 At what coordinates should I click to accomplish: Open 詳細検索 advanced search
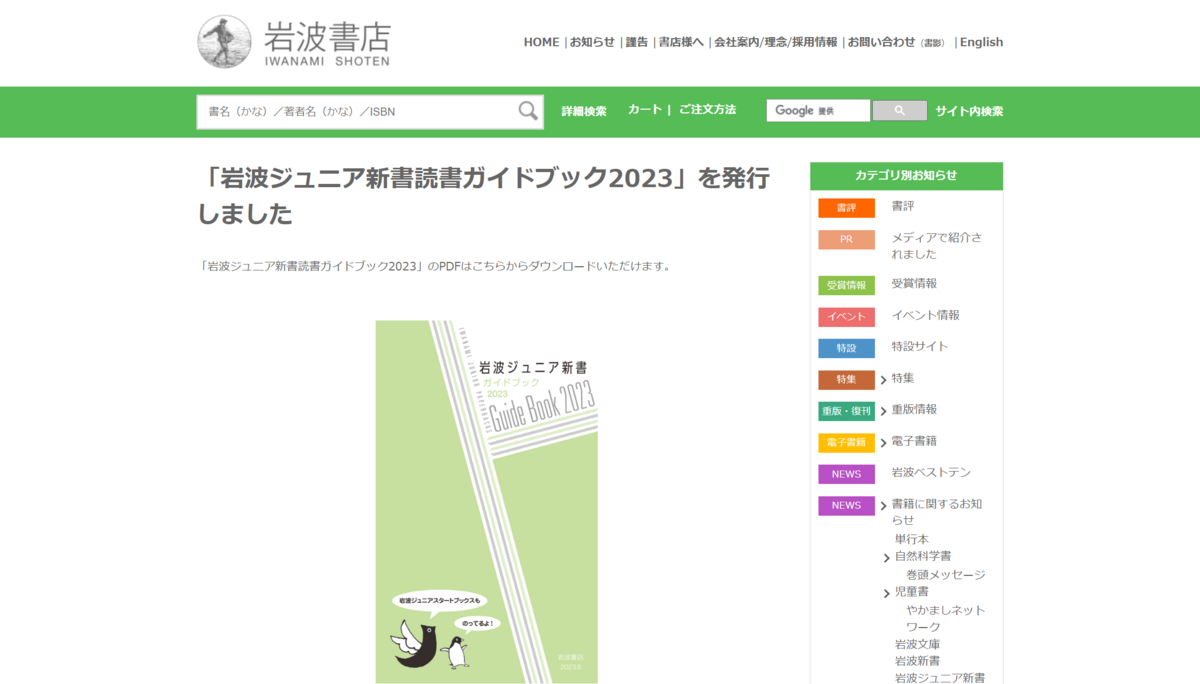[x=584, y=111]
